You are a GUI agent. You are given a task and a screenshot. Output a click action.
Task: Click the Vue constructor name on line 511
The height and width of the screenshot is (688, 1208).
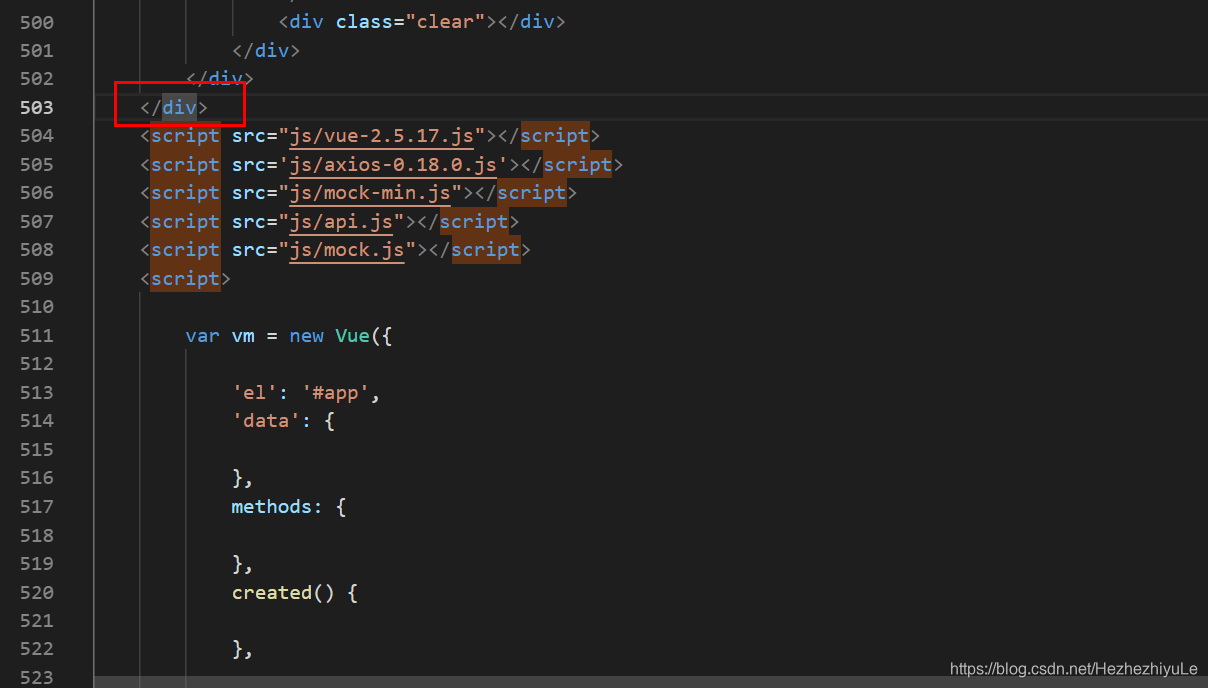pyautogui.click(x=353, y=335)
